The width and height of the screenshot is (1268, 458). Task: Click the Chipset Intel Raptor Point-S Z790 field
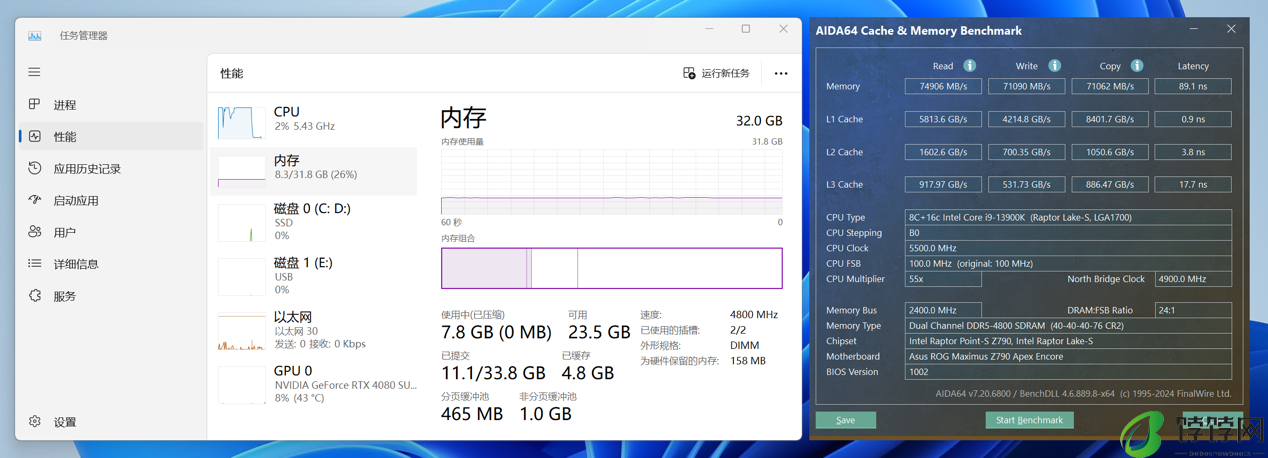point(1068,341)
